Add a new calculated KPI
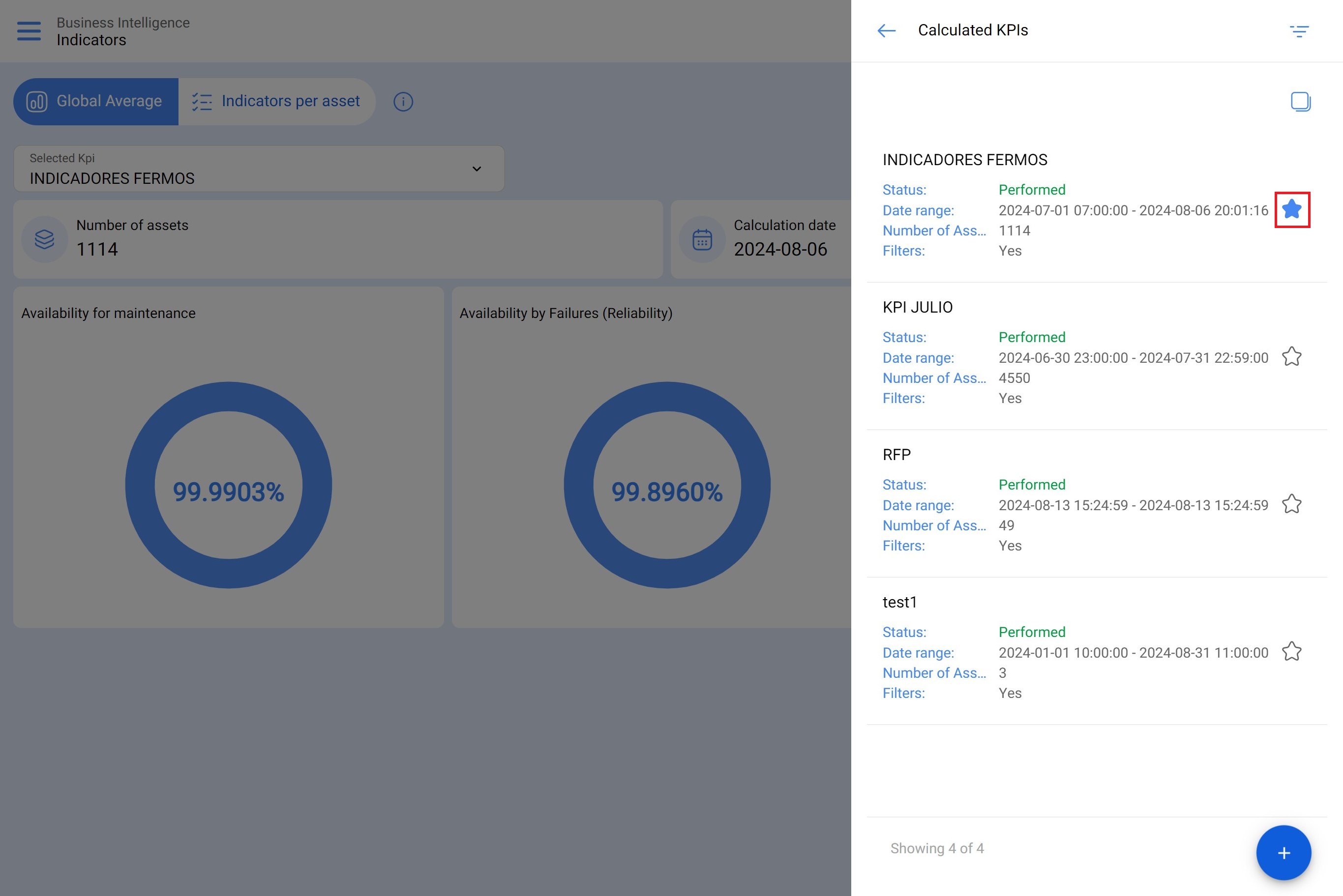This screenshot has width=1343, height=896. point(1283,853)
